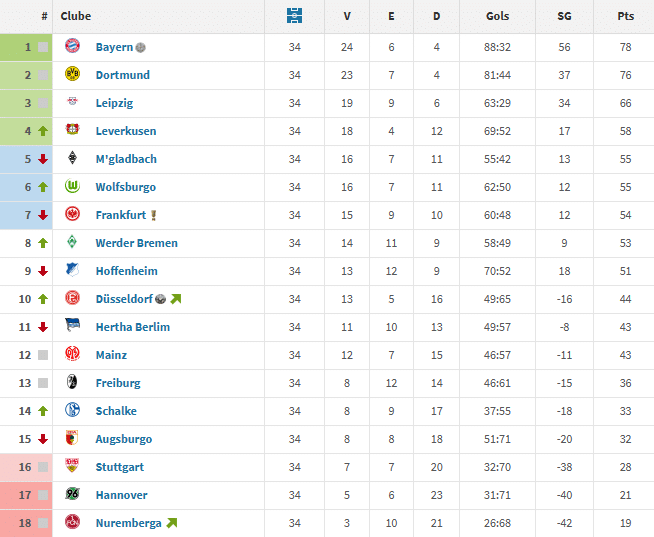Click the Hertha Berlim crest icon
654x537 pixels.
pyautogui.click(x=72, y=327)
